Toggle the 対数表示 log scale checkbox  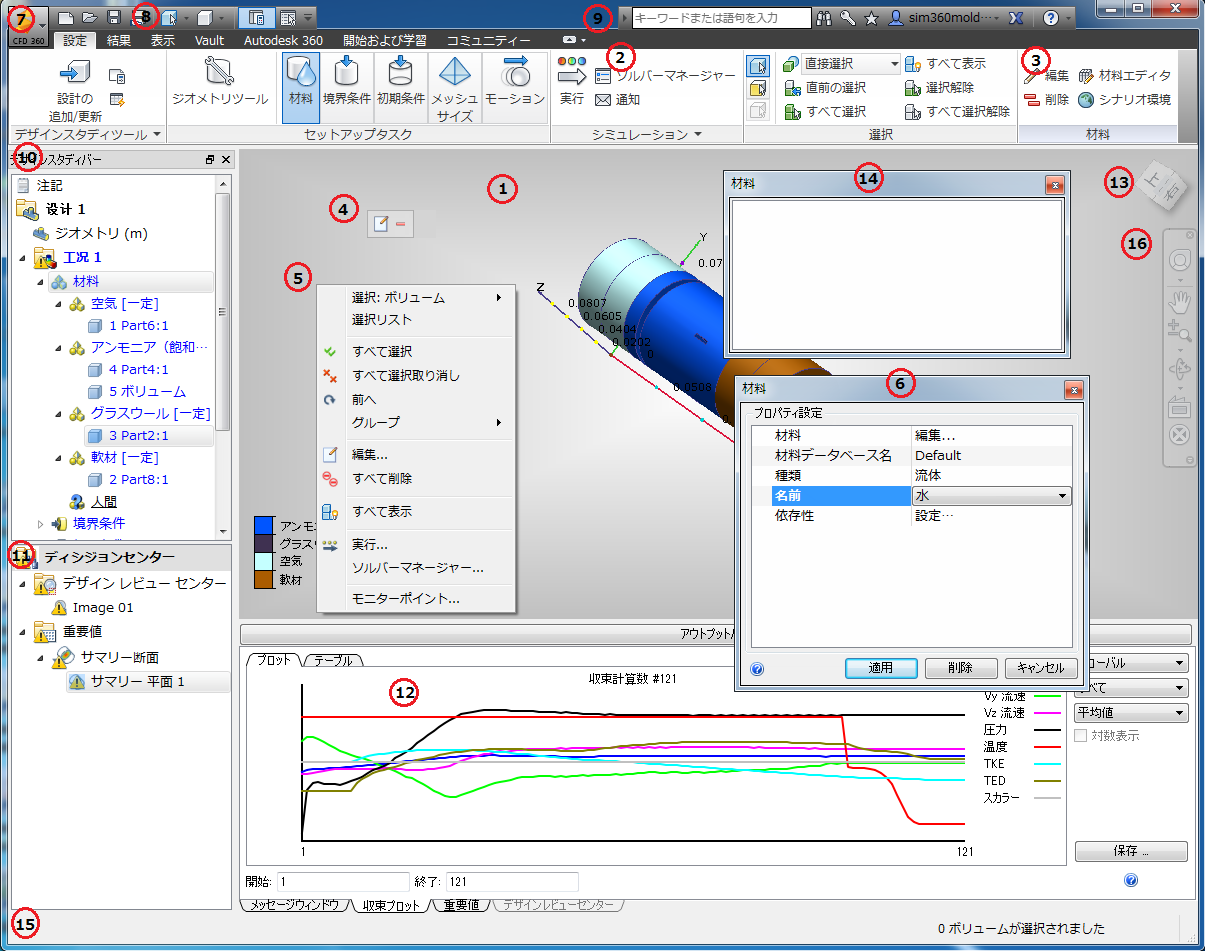(1081, 736)
